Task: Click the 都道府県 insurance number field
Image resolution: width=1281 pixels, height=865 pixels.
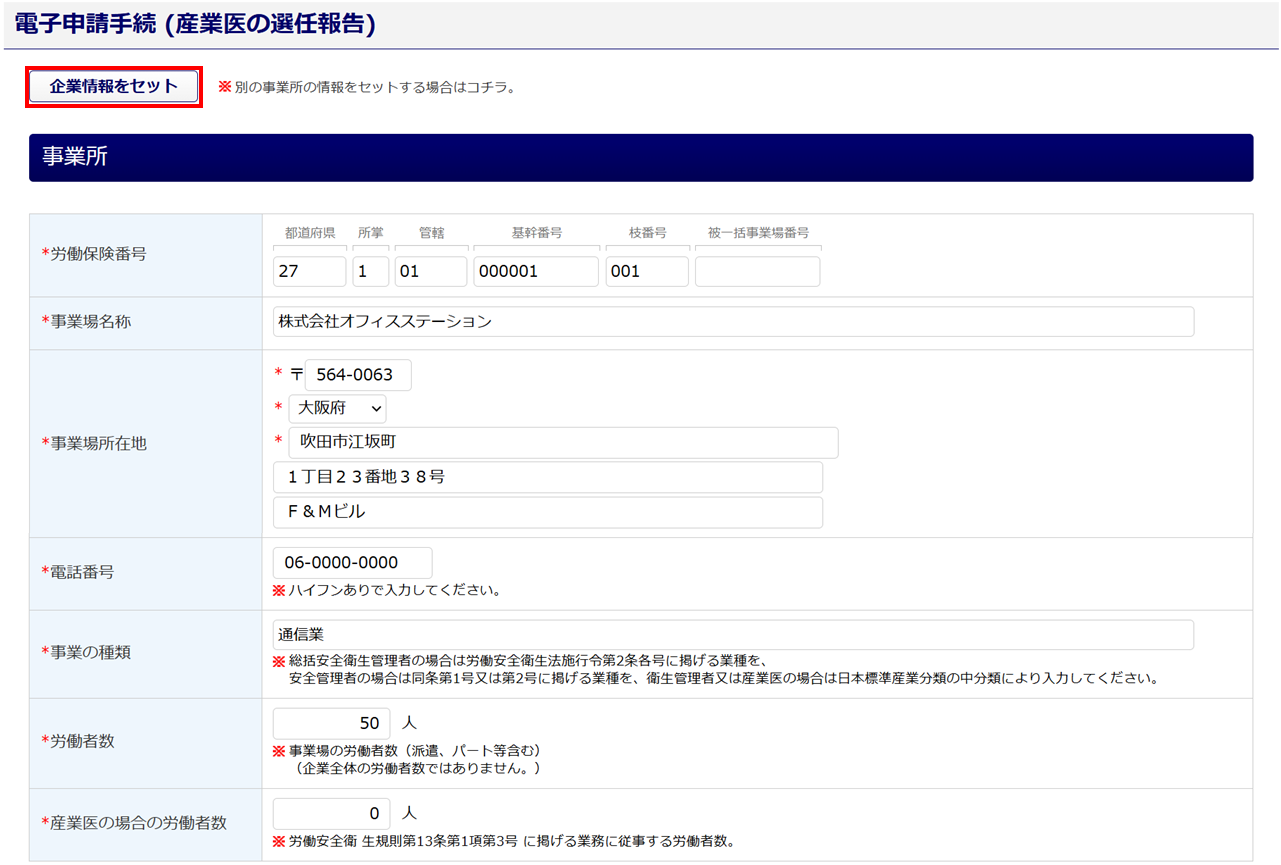Action: [309, 272]
